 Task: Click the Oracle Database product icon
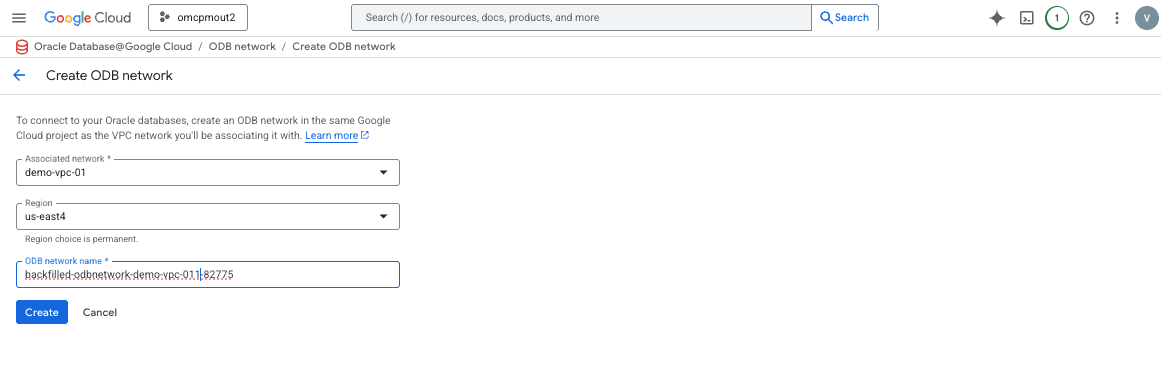point(22,47)
